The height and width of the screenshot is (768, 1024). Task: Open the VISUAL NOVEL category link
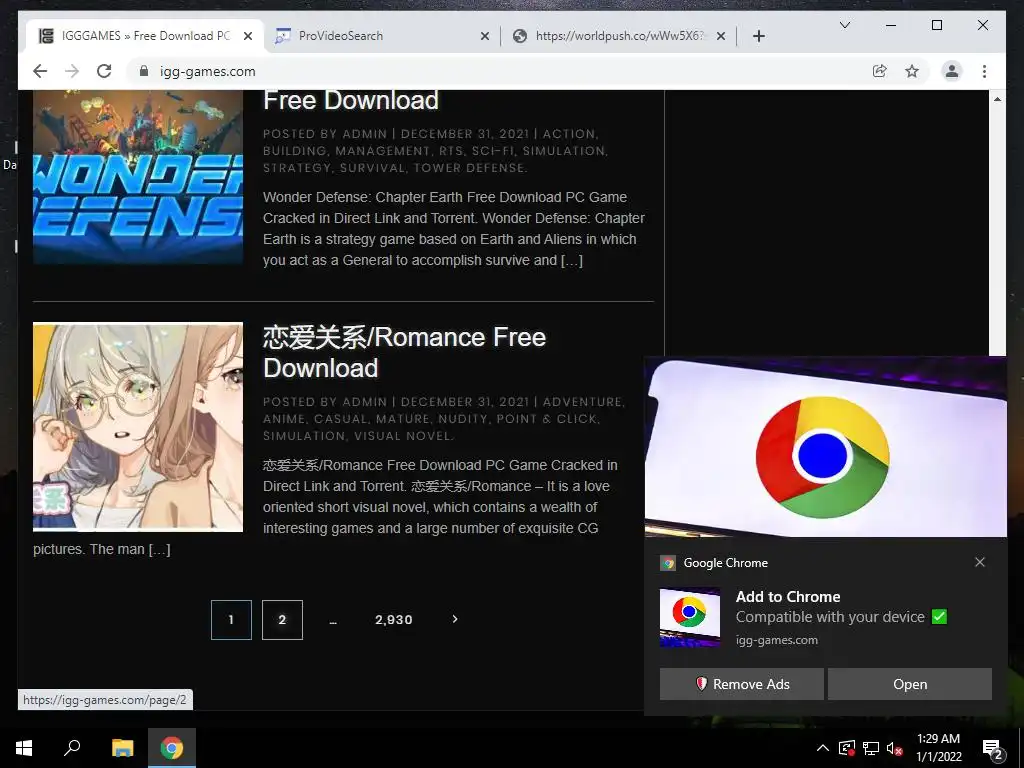402,436
